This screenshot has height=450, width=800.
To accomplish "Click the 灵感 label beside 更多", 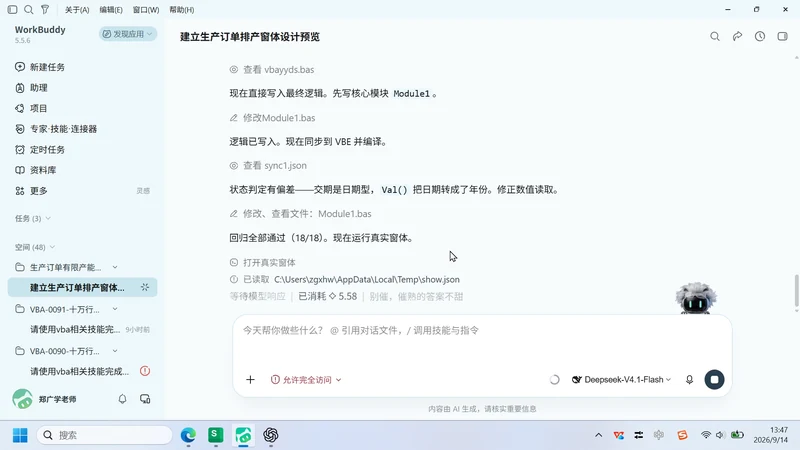I will click(143, 191).
